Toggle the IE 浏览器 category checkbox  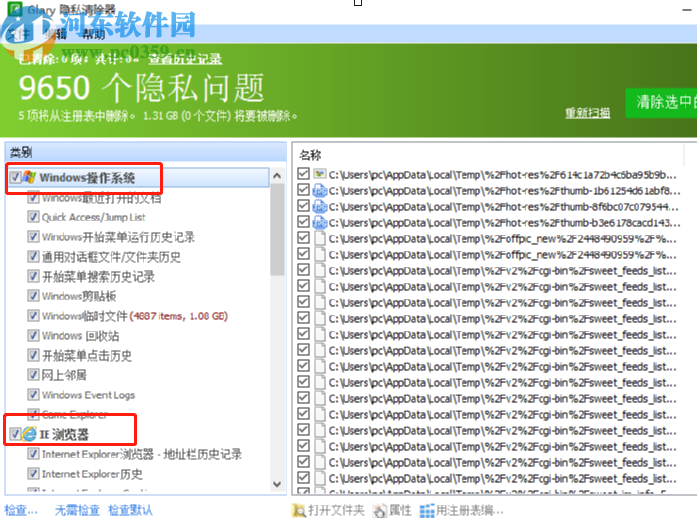[16, 434]
